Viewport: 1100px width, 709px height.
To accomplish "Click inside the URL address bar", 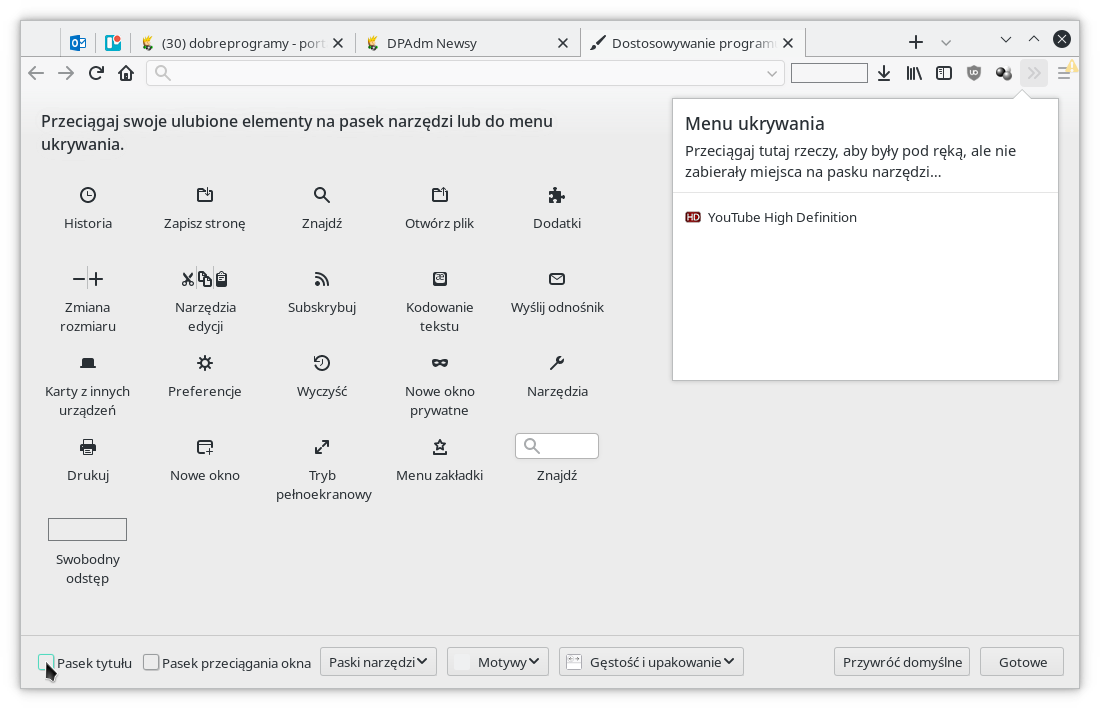I will pyautogui.click(x=465, y=73).
